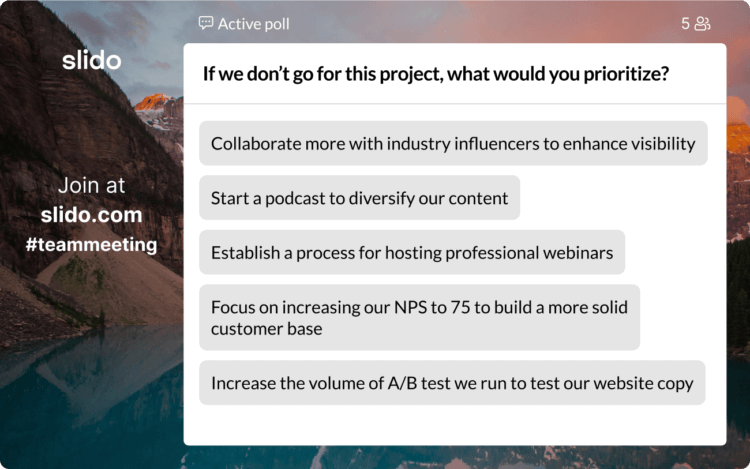Select the NPS to 75 option
The image size is (750, 469).
pyautogui.click(x=419, y=317)
